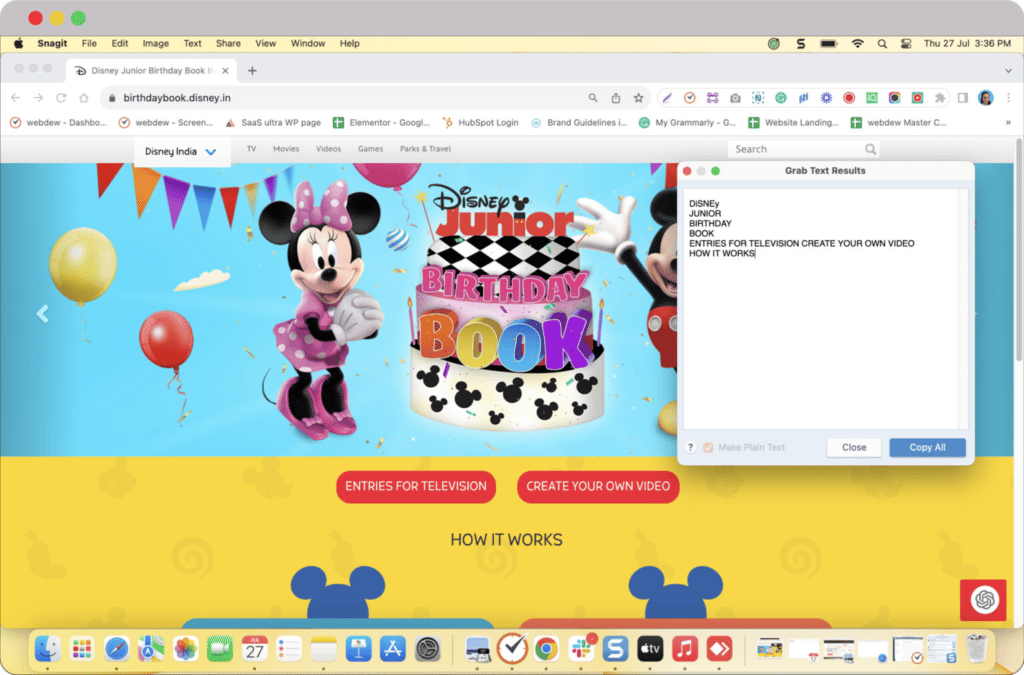Viewport: 1024px width, 675px height.
Task: Click the page share icon in address bar
Action: [x=616, y=98]
